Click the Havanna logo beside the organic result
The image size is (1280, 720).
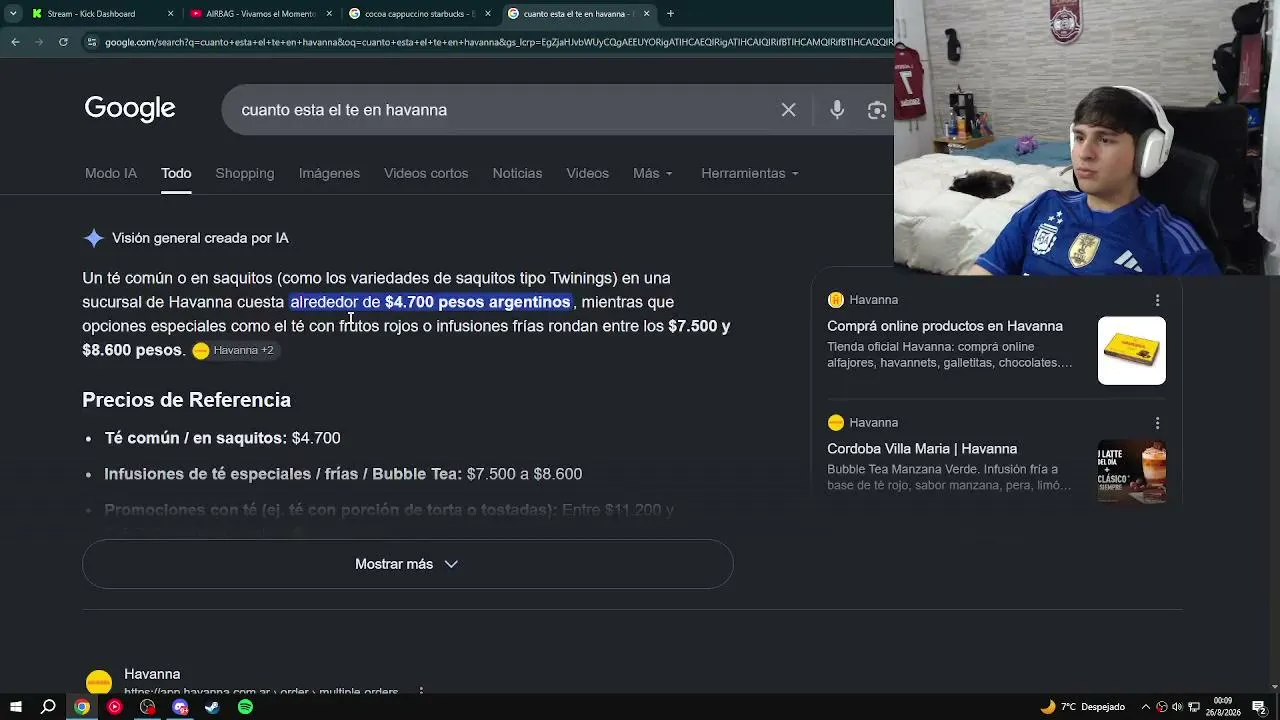(x=98, y=683)
